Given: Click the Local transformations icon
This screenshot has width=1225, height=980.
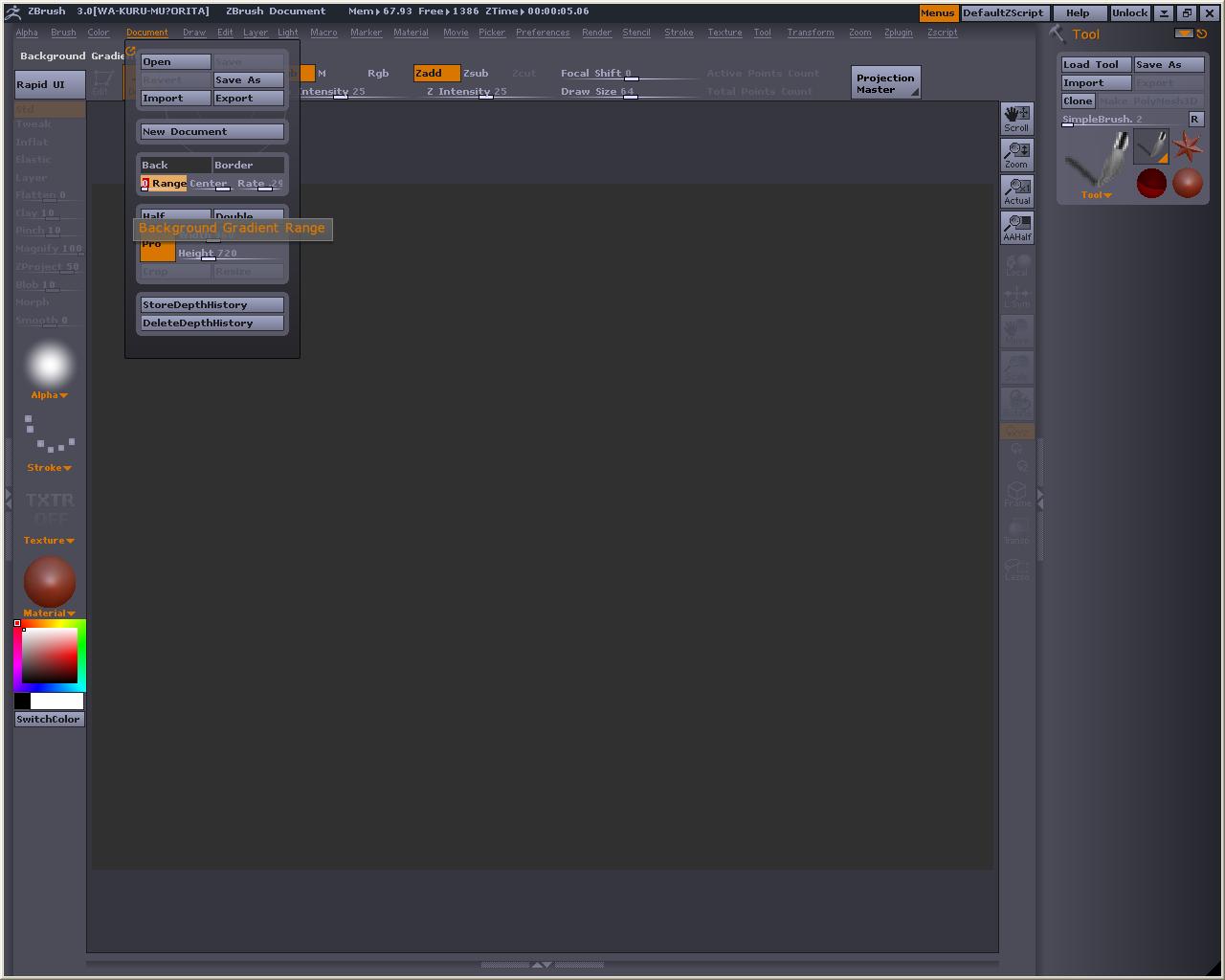Looking at the screenshot, I should [1016, 264].
